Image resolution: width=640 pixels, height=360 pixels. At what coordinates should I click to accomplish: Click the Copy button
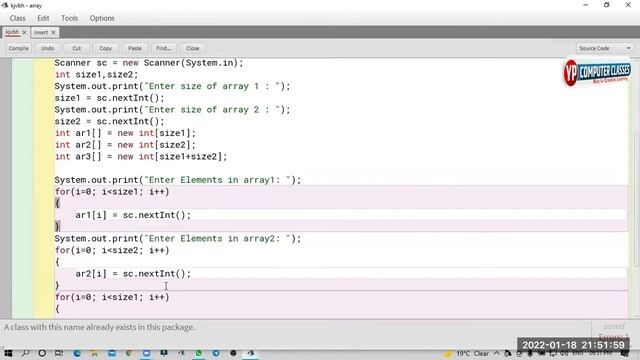(105, 48)
